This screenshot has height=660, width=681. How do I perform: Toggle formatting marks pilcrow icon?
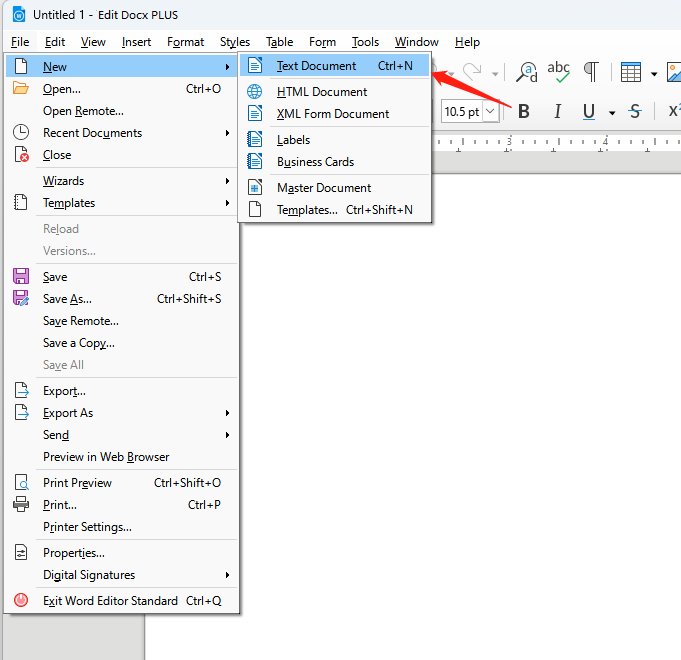pos(591,72)
